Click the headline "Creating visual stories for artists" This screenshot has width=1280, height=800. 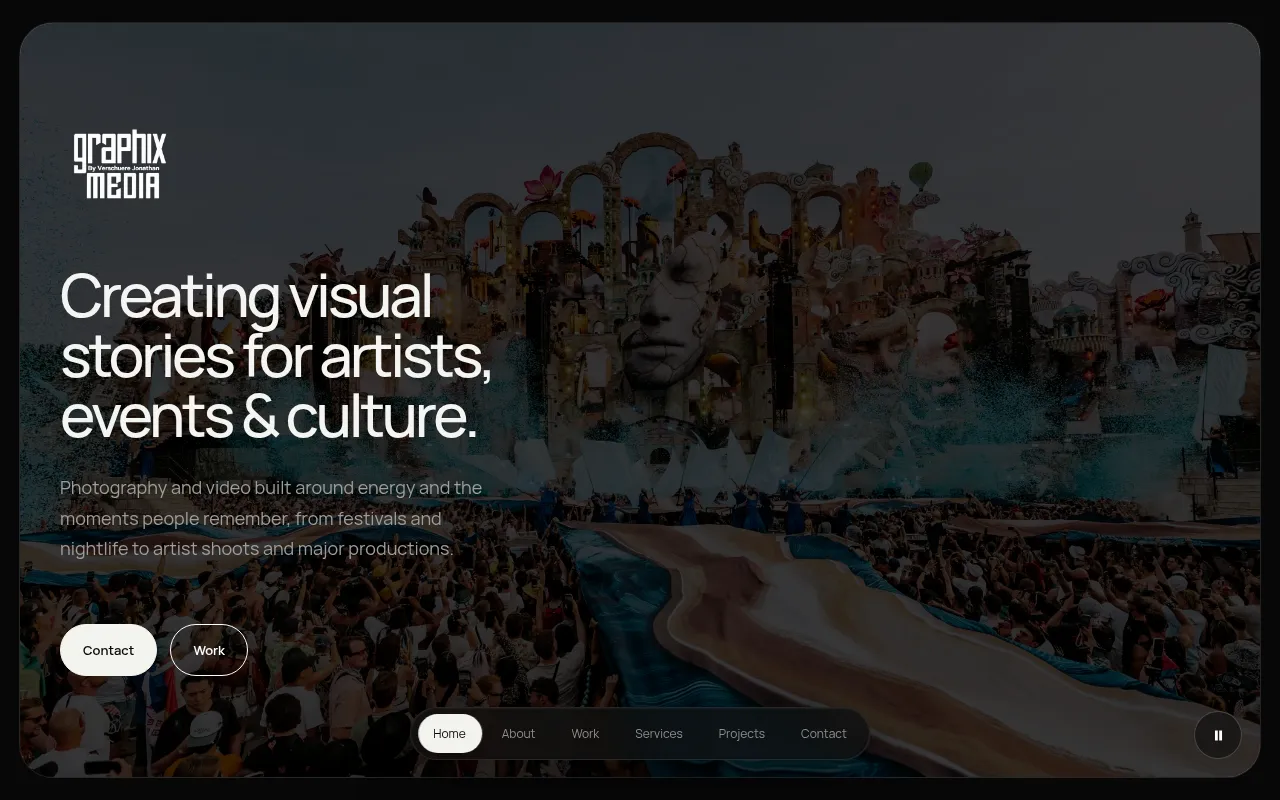(x=276, y=356)
